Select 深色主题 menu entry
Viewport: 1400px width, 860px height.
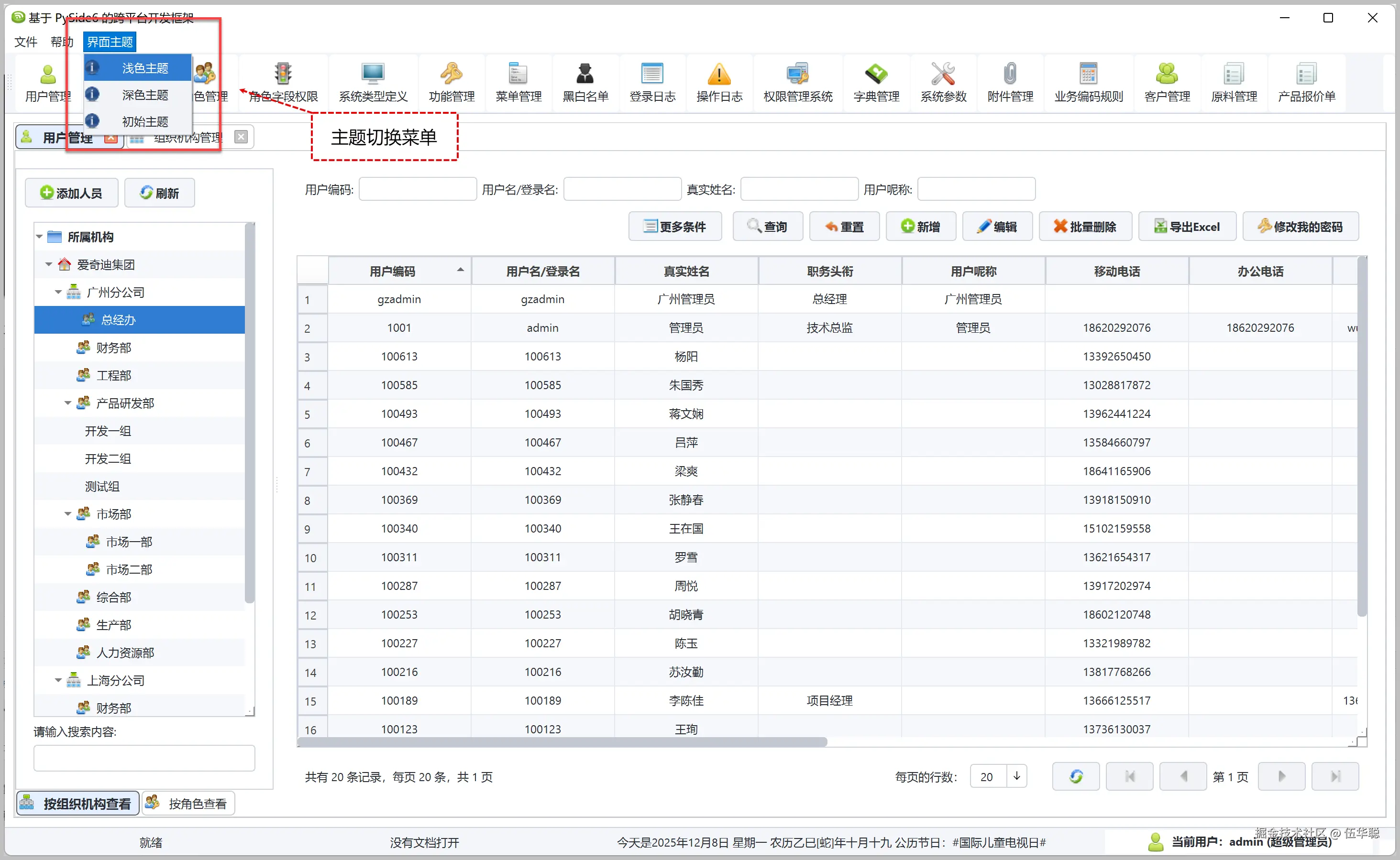coord(144,95)
